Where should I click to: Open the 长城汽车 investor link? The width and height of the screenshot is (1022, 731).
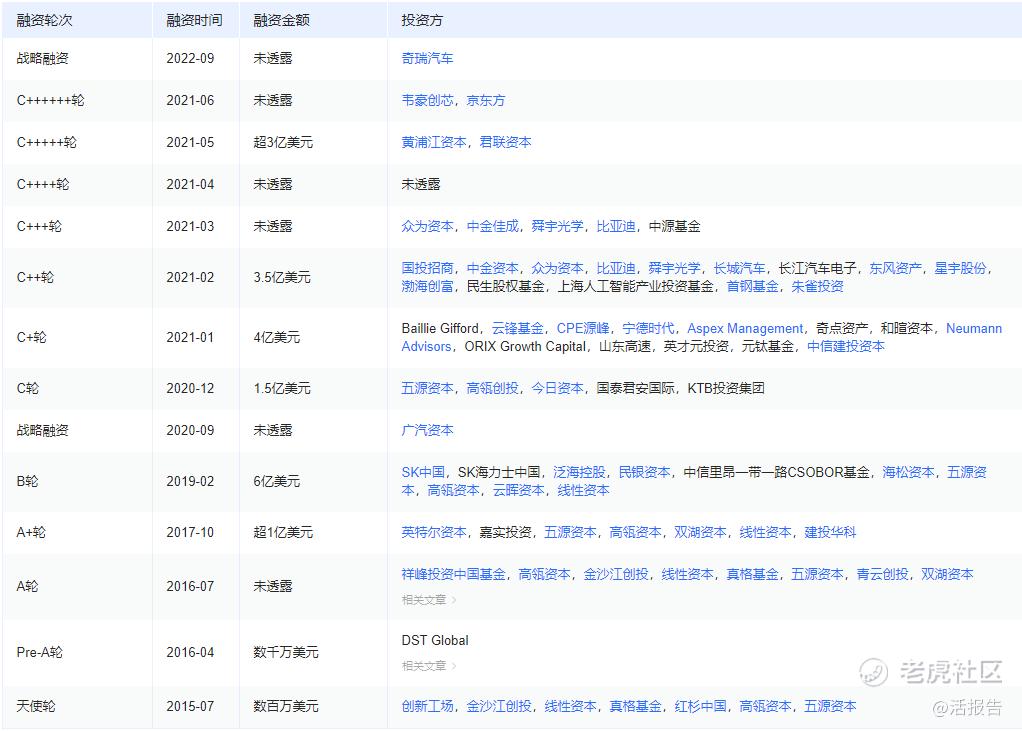point(739,268)
